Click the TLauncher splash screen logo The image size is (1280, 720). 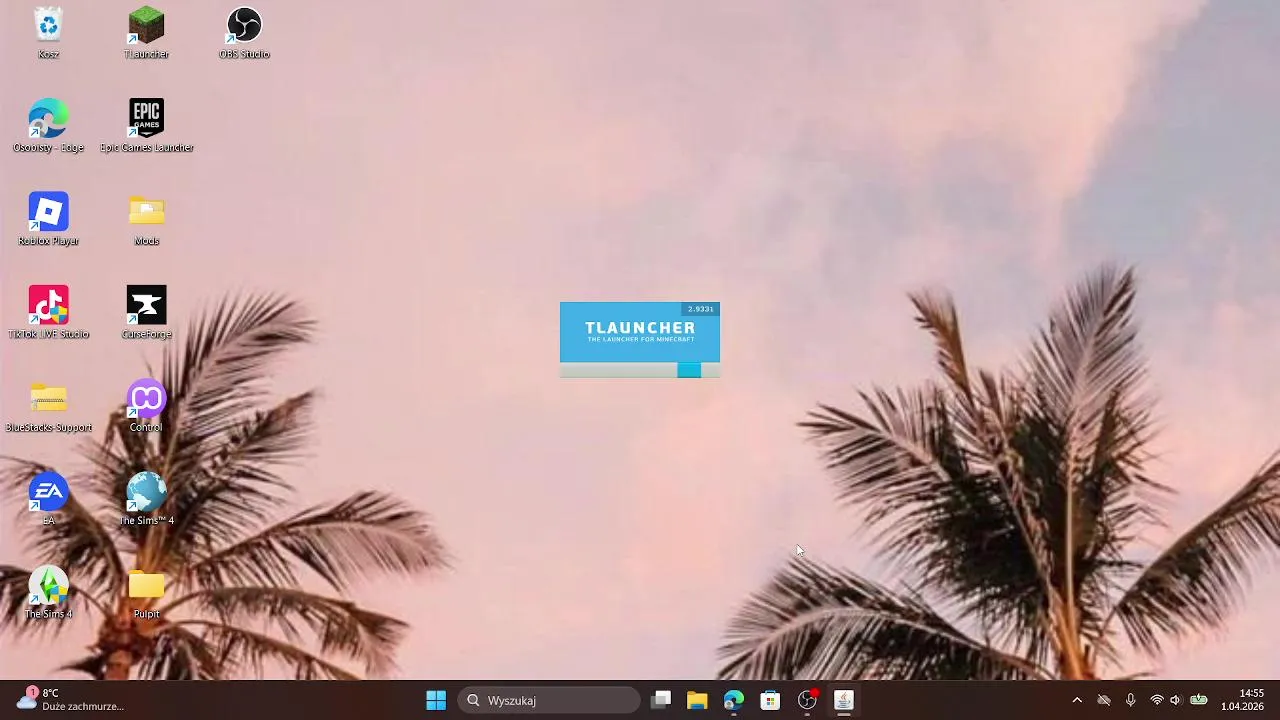(x=640, y=331)
